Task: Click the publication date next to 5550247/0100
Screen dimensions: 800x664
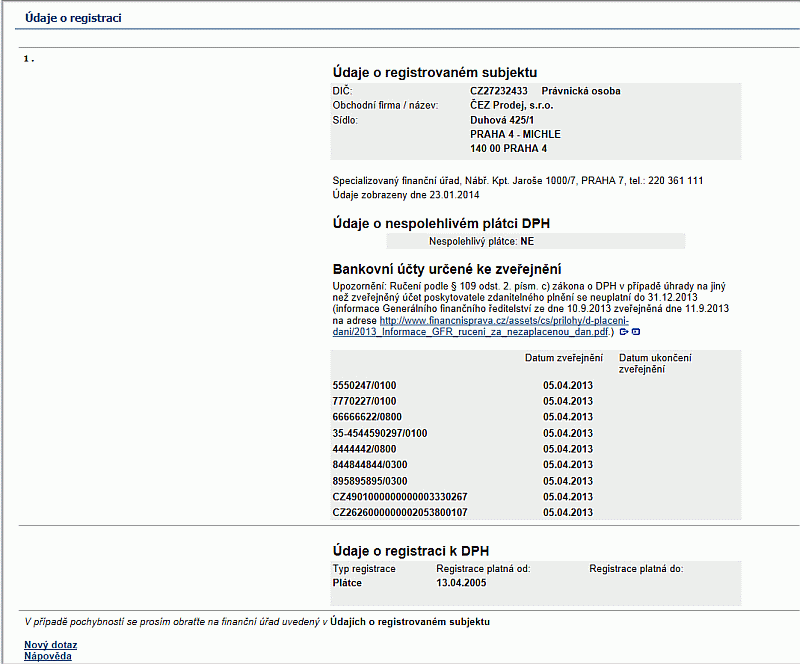Action: click(x=568, y=385)
